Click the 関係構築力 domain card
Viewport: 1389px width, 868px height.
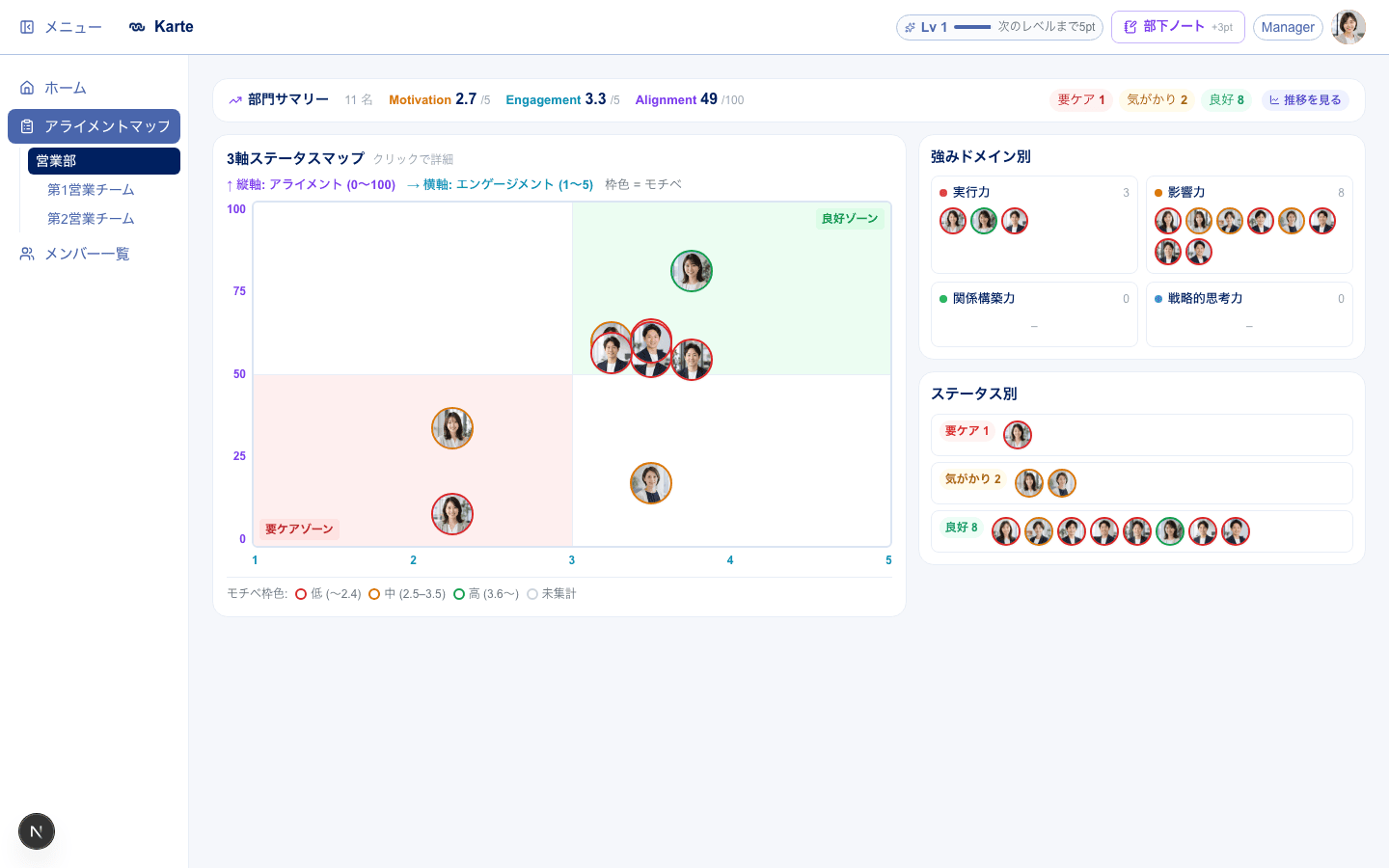point(1034,314)
